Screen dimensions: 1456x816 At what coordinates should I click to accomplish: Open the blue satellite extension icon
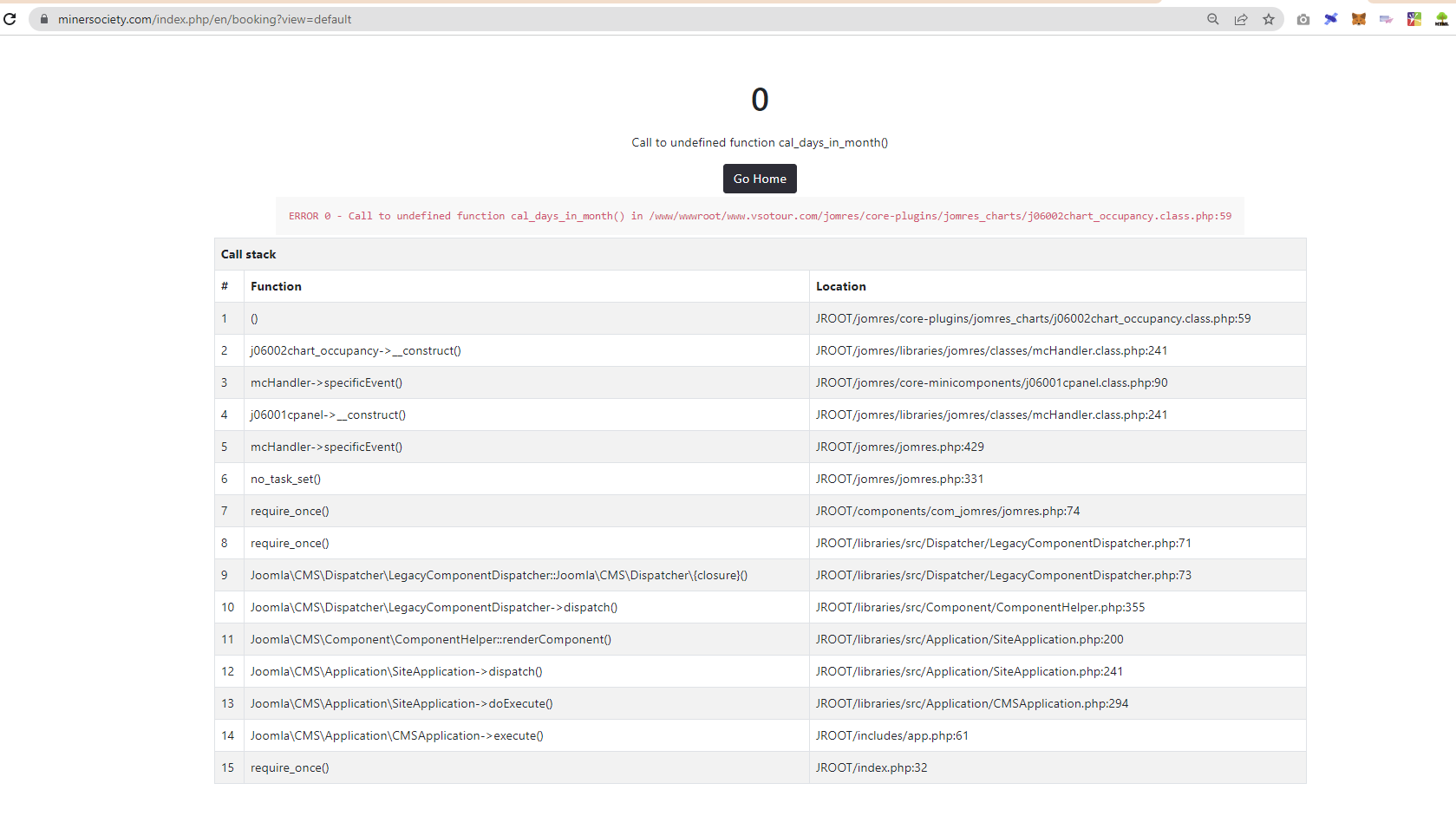1331,19
